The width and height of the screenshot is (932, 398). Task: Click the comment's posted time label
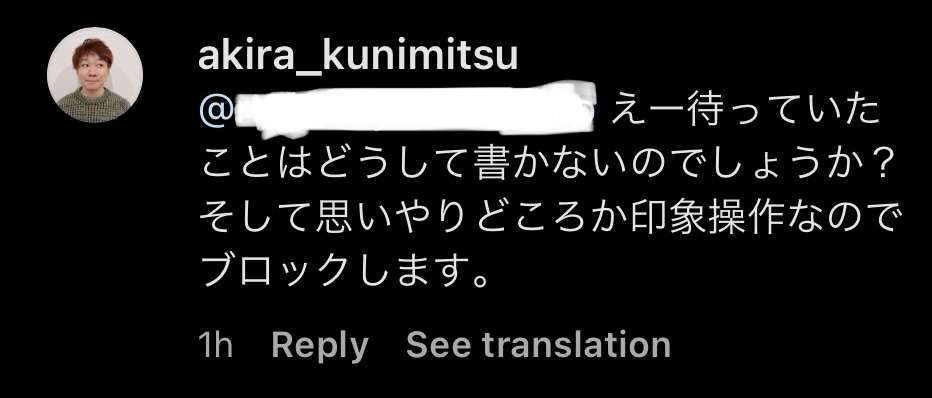coord(215,345)
